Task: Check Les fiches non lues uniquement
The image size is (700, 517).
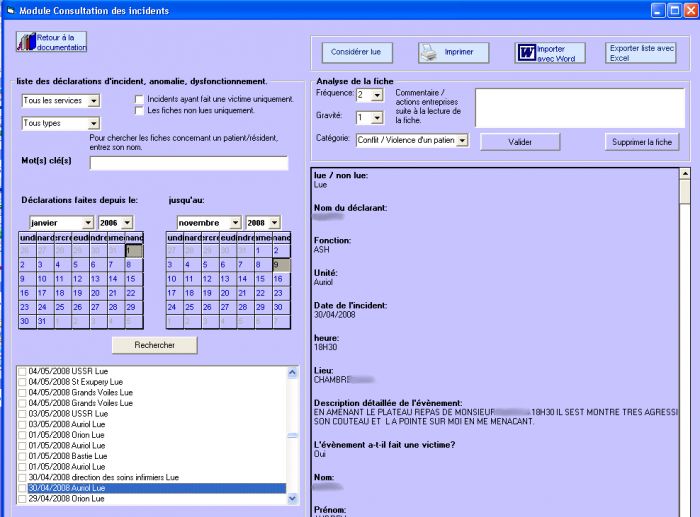Action: pyautogui.click(x=139, y=110)
